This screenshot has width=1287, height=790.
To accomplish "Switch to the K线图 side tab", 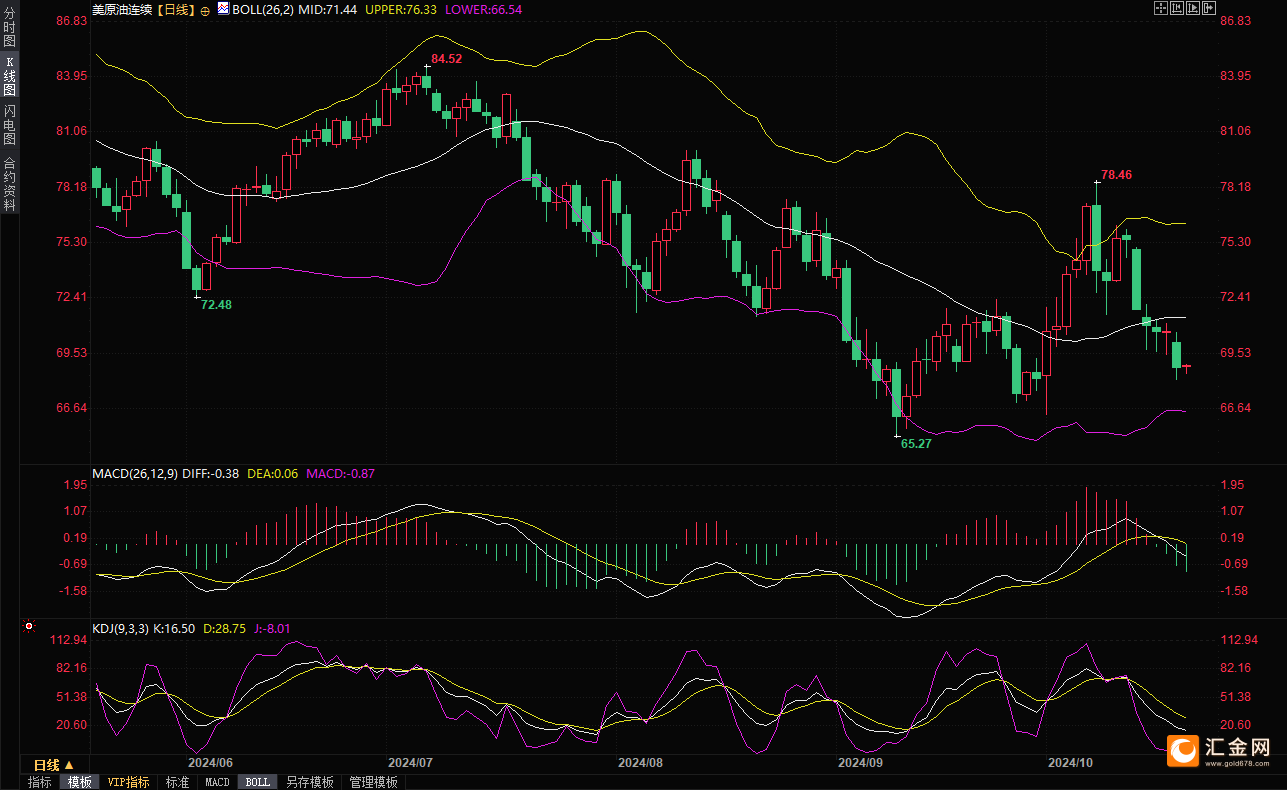I will point(9,75).
